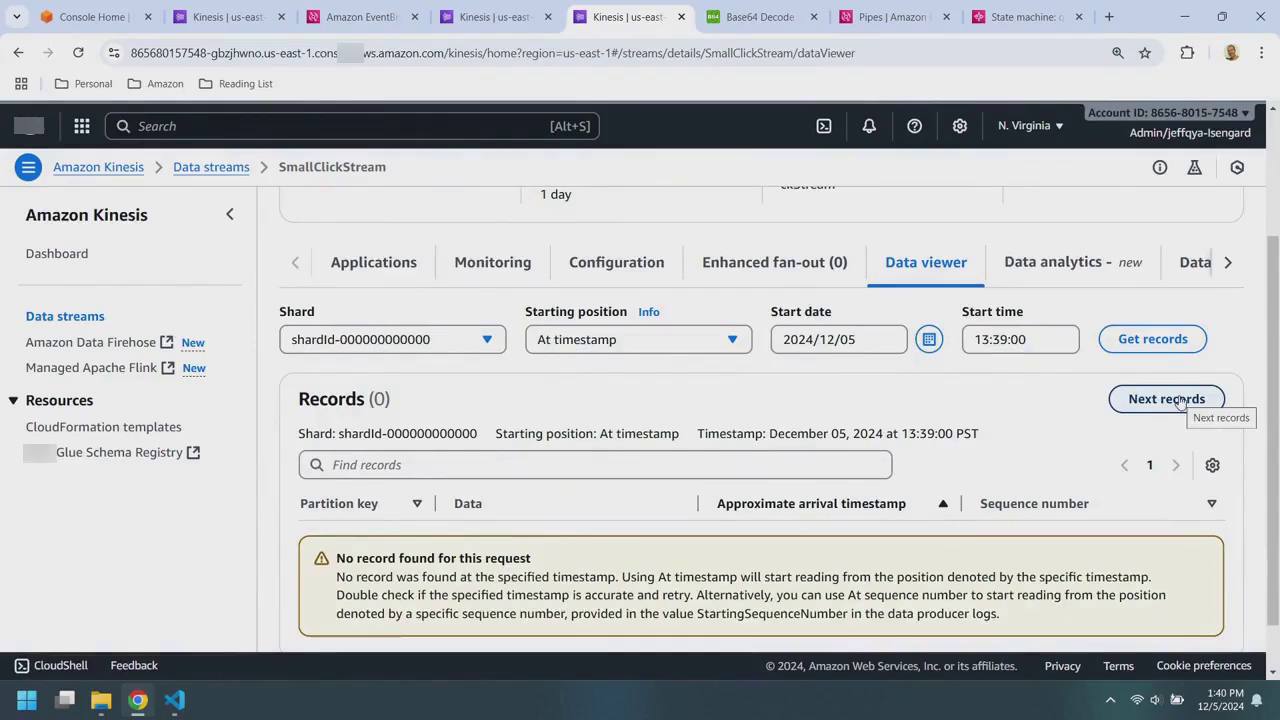Open help question mark menu
This screenshot has width=1280, height=720.
914,126
